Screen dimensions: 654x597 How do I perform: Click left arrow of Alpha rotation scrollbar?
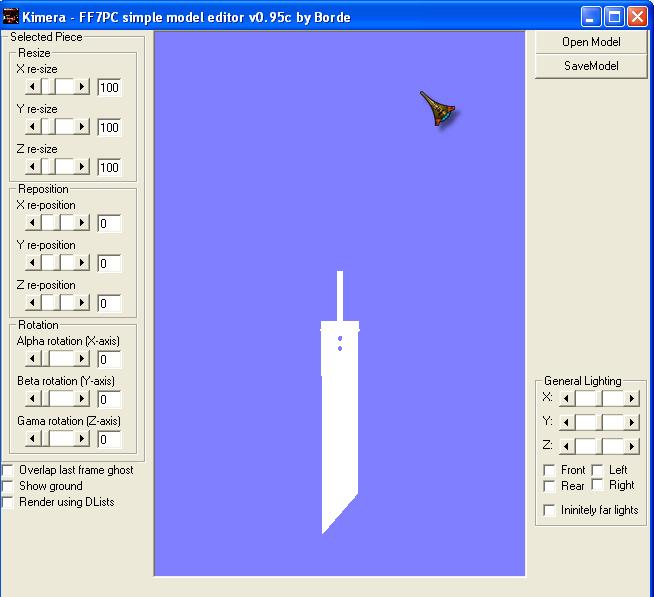tap(33, 358)
